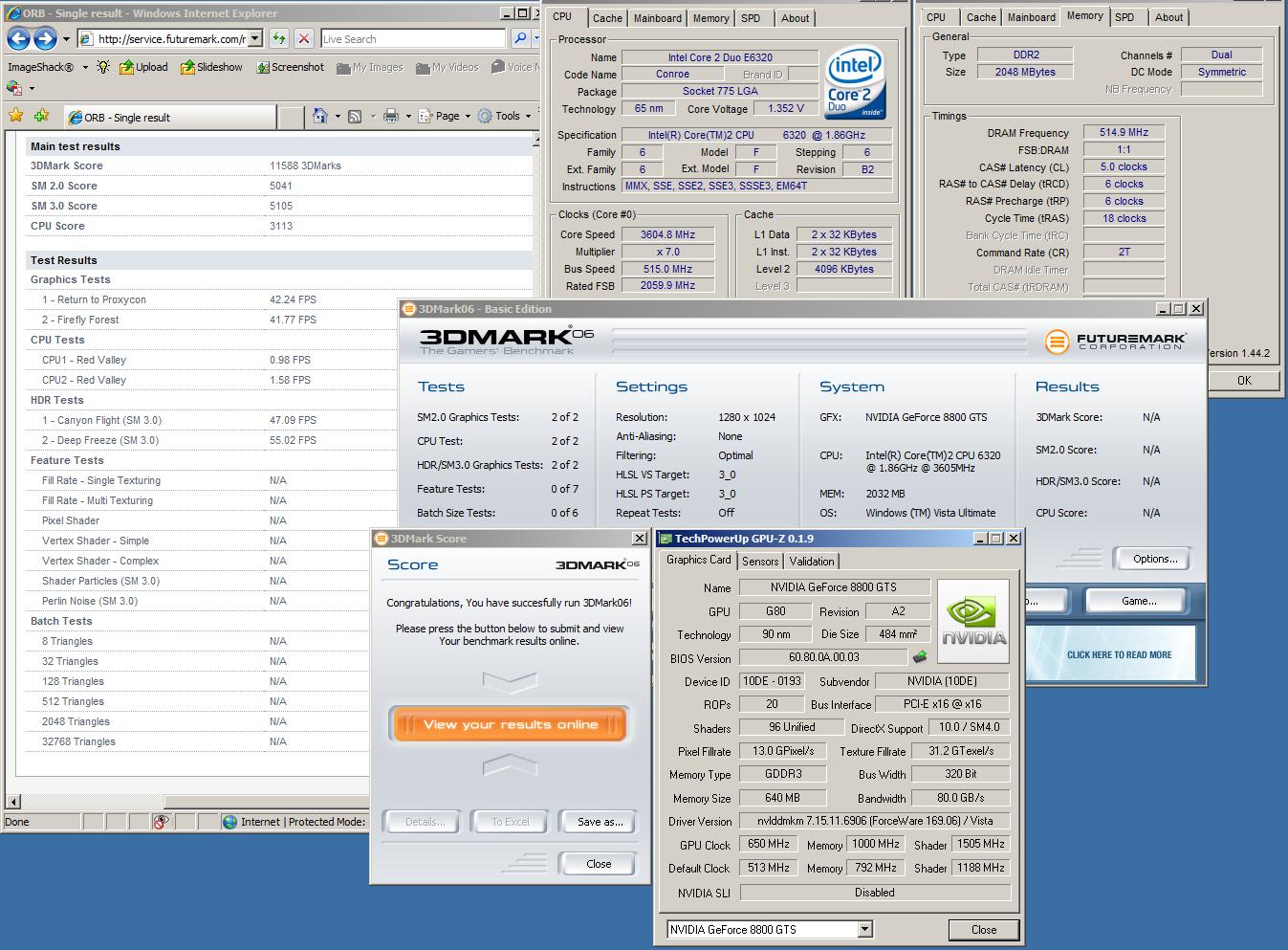
Task: Click the Internet zone globe in the status bar
Action: pyautogui.click(x=229, y=821)
